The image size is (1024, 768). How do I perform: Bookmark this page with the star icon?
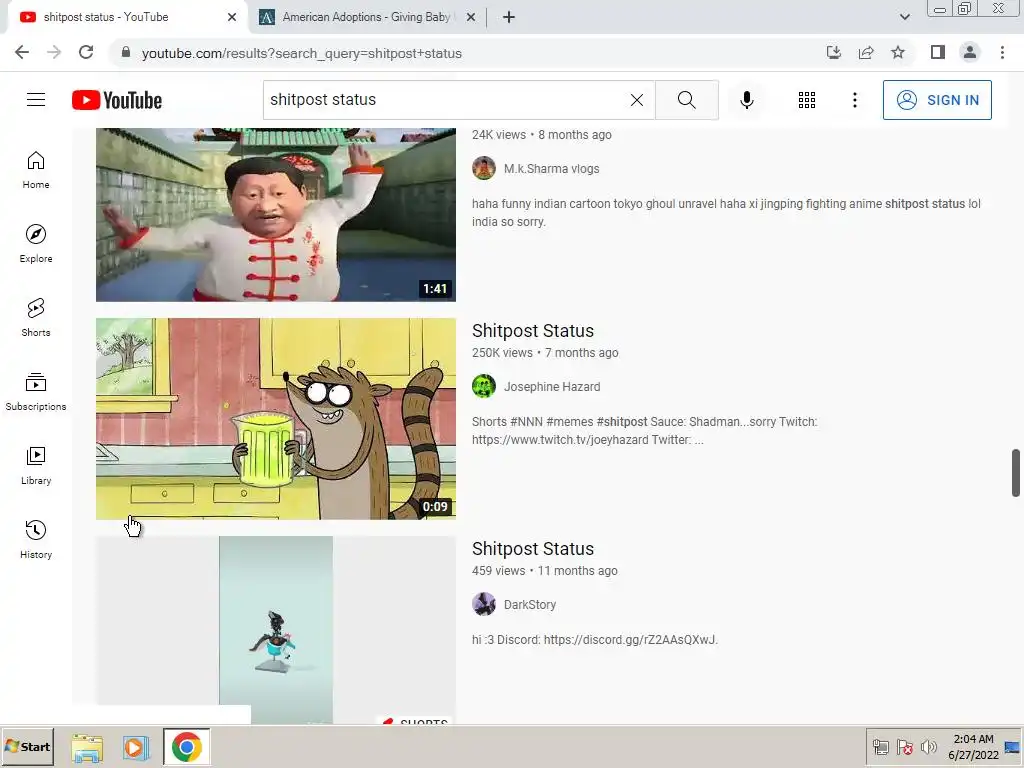click(x=899, y=53)
